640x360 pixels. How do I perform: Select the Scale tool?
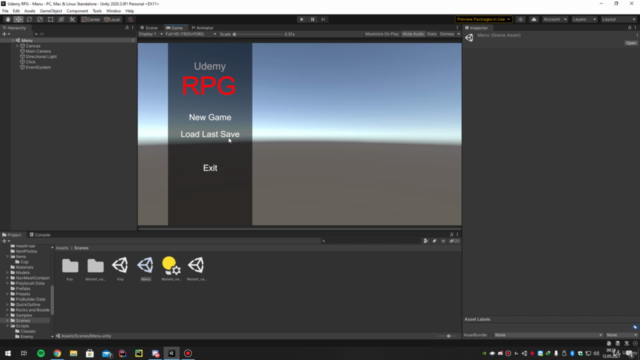pos(40,19)
